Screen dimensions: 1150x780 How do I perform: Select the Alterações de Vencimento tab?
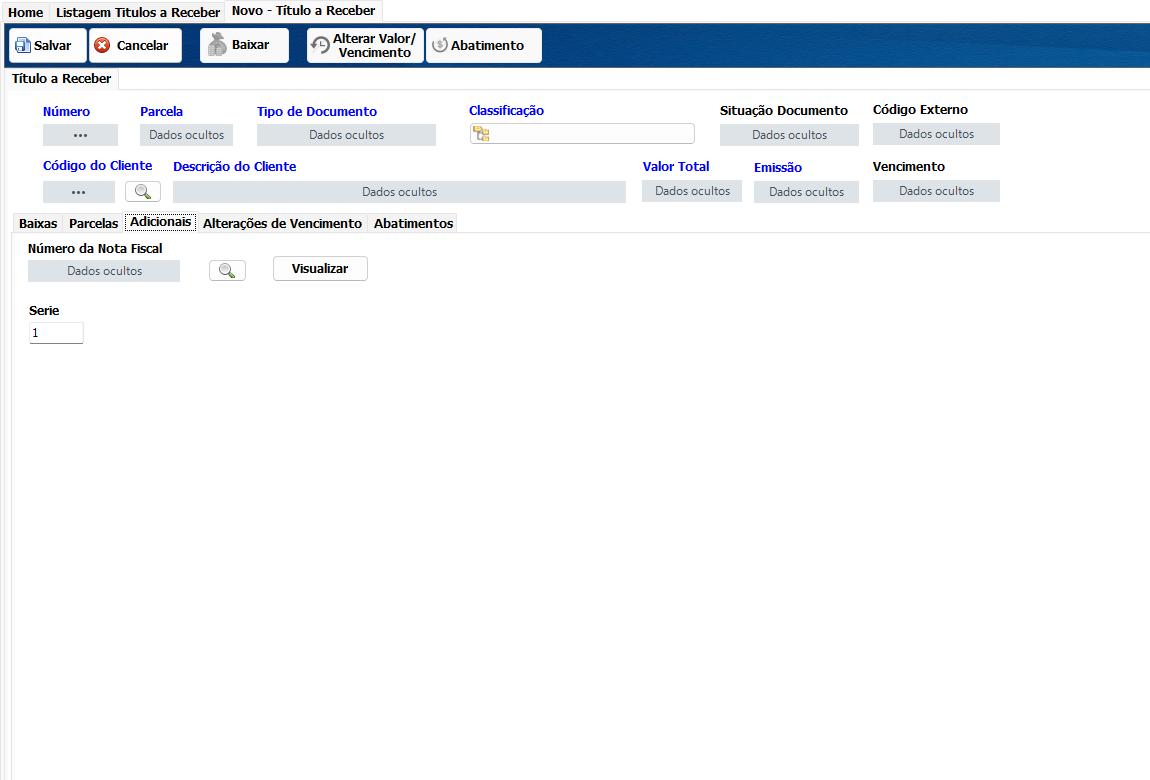point(282,224)
